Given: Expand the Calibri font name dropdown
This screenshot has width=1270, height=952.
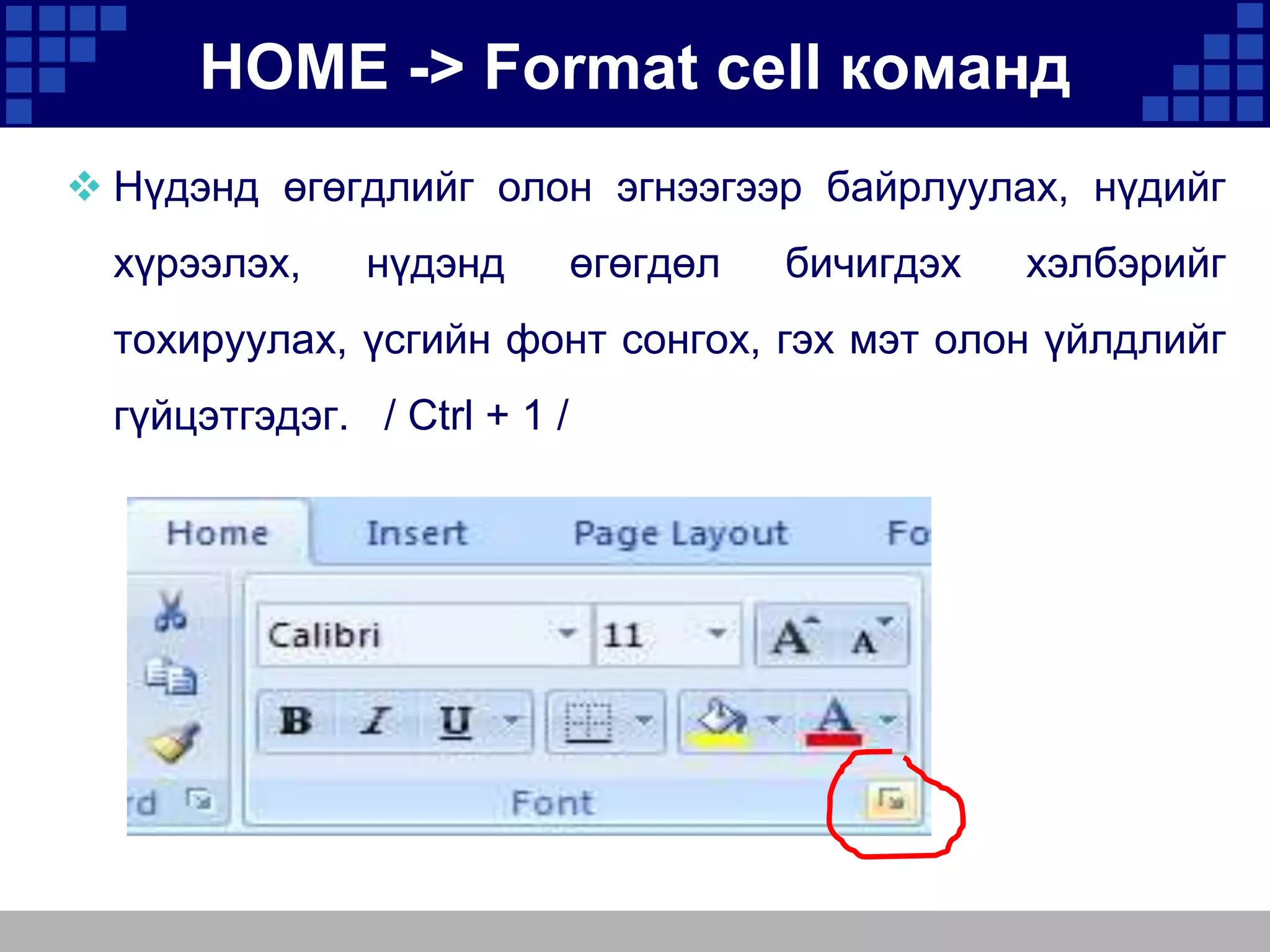Looking at the screenshot, I should pyautogui.click(x=566, y=633).
